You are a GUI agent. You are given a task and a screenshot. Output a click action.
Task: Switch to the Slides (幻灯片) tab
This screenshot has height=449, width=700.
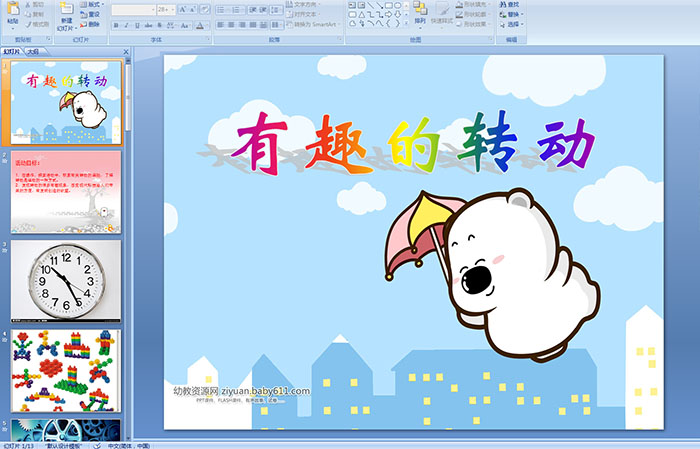(x=12, y=51)
